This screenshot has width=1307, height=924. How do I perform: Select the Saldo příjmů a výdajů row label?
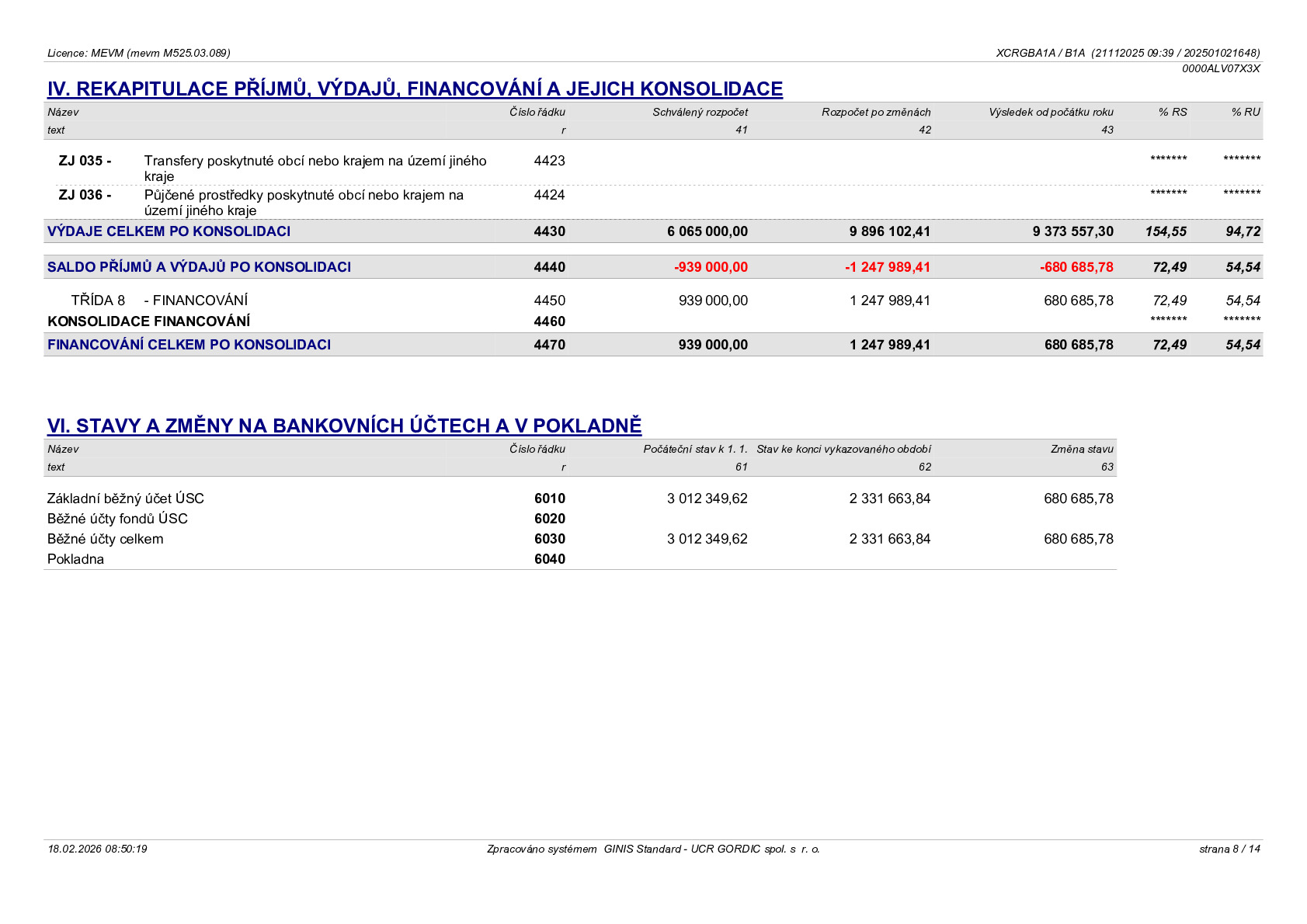tap(199, 267)
